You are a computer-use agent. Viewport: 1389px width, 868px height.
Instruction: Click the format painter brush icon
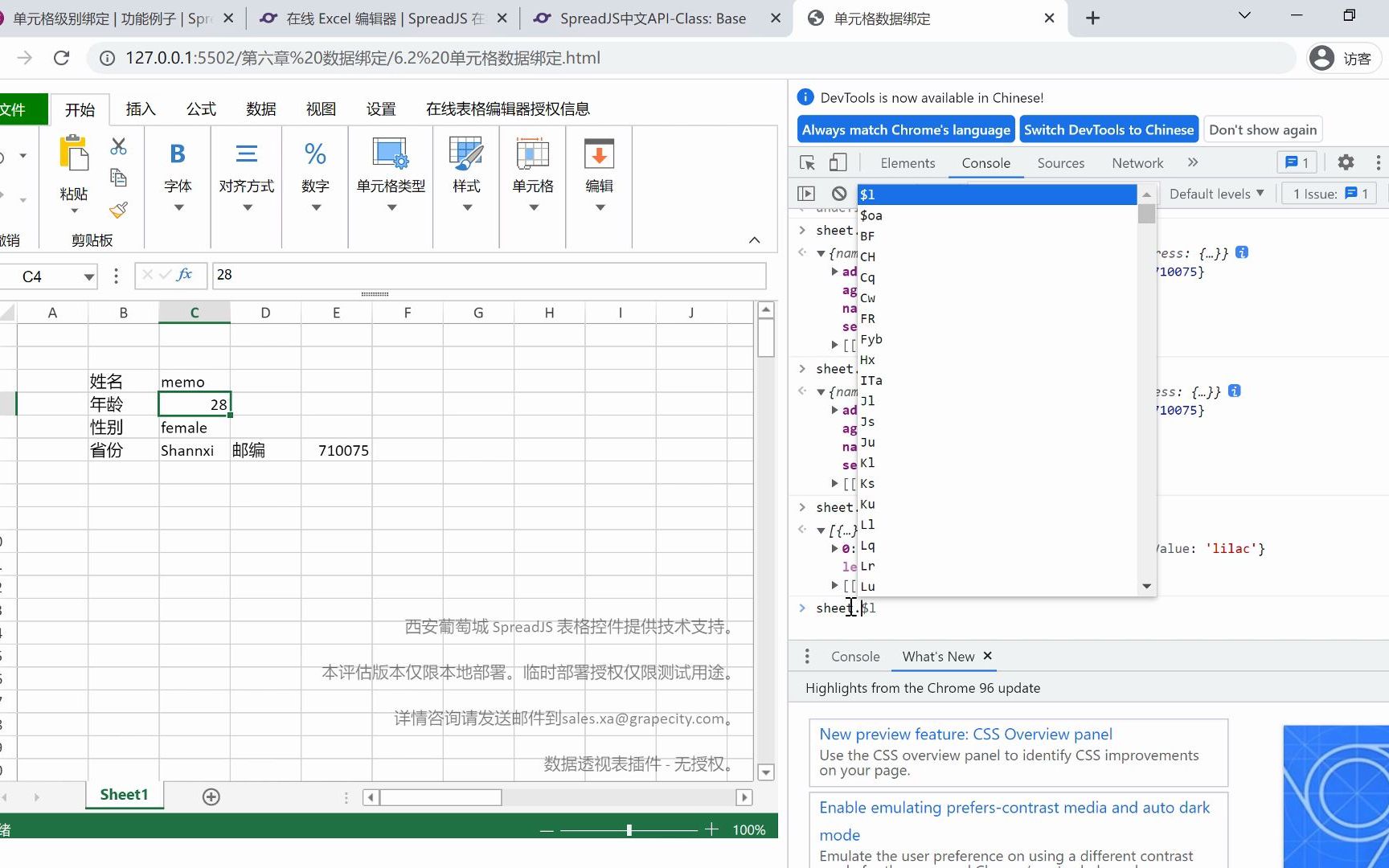[118, 210]
